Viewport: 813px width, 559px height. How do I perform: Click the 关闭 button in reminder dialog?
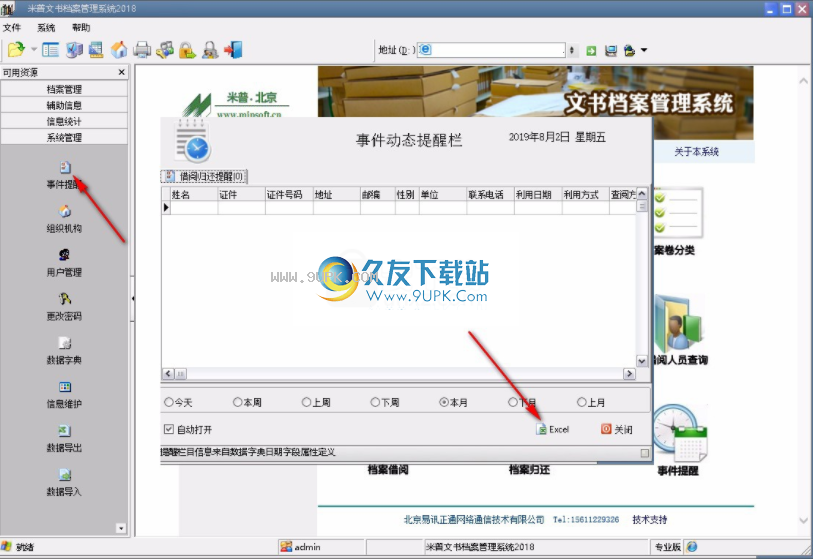(x=617, y=429)
